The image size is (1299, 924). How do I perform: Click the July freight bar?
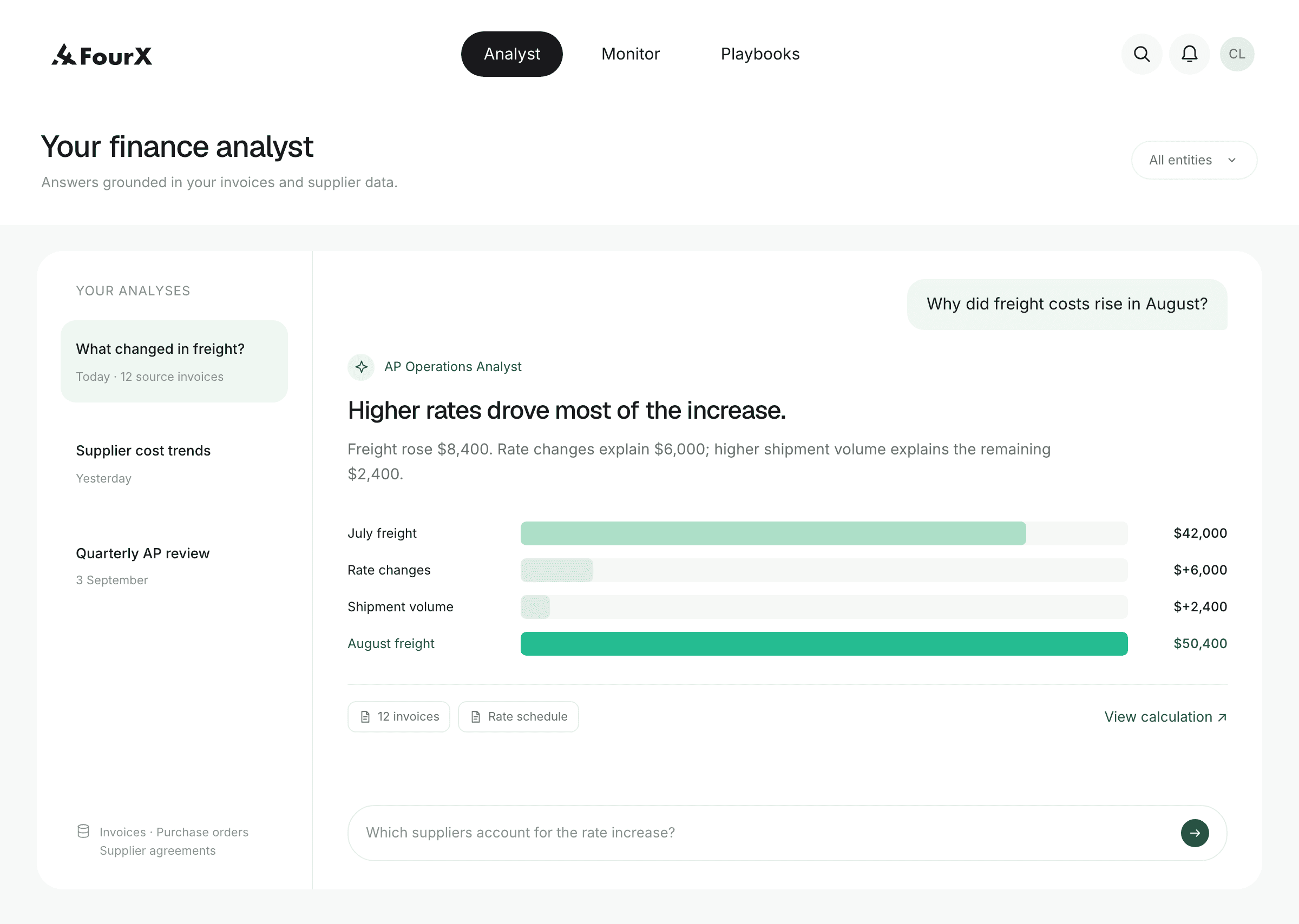point(773,533)
